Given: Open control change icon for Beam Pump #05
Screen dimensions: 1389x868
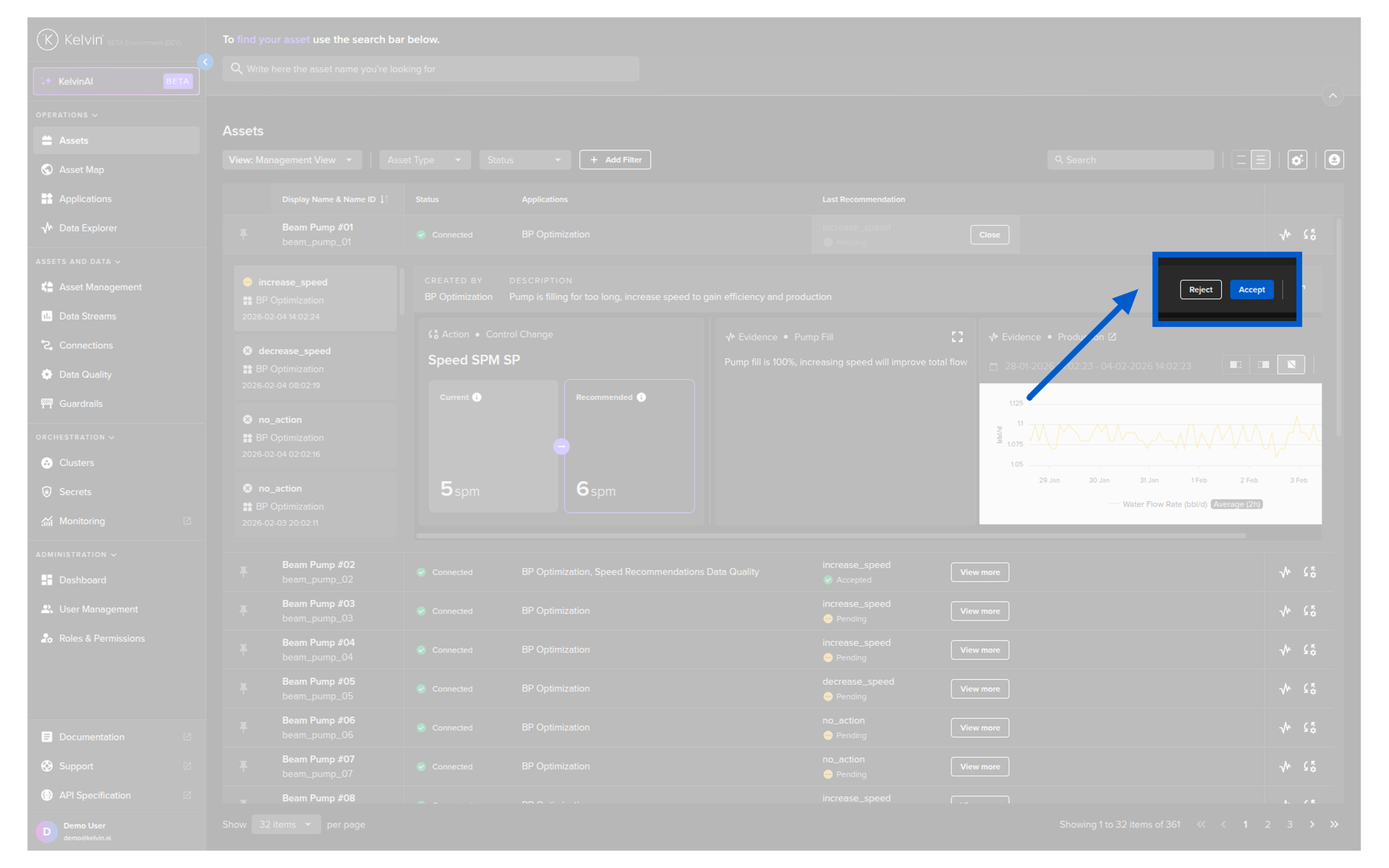Looking at the screenshot, I should pyautogui.click(x=1309, y=689).
